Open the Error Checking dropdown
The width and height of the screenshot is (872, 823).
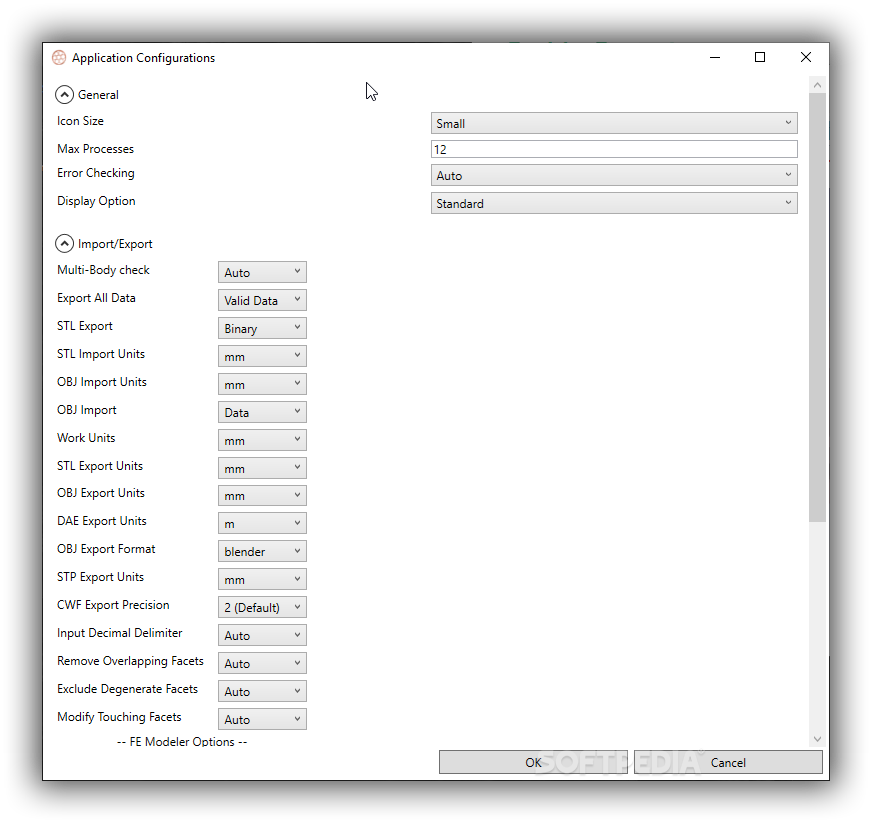(x=614, y=176)
